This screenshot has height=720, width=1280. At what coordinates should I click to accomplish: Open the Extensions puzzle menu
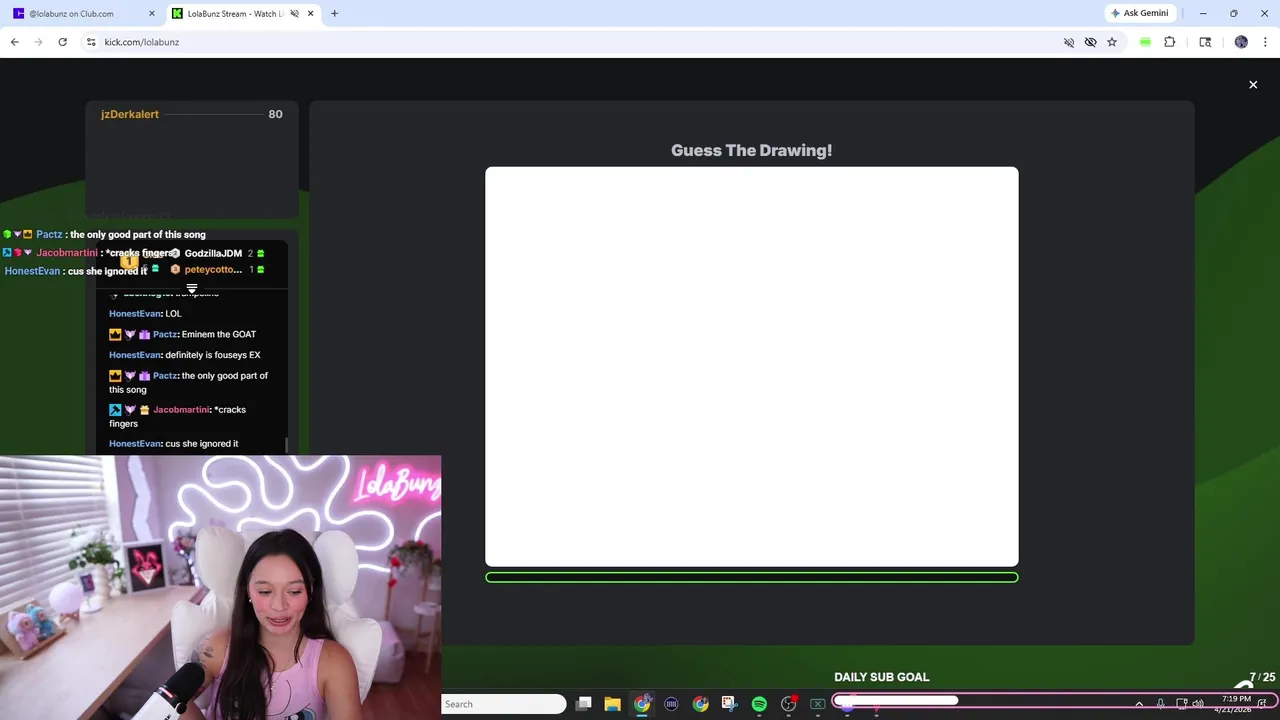(1169, 42)
